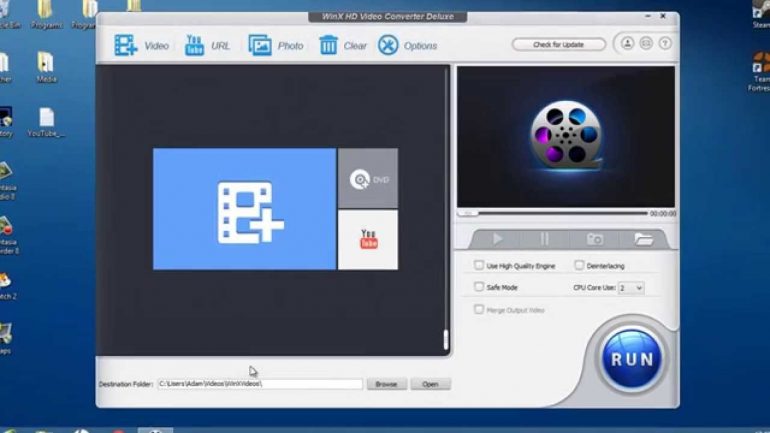Image resolution: width=770 pixels, height=433 pixels.
Task: Click the Video add-file toolbar button
Action: (x=141, y=46)
